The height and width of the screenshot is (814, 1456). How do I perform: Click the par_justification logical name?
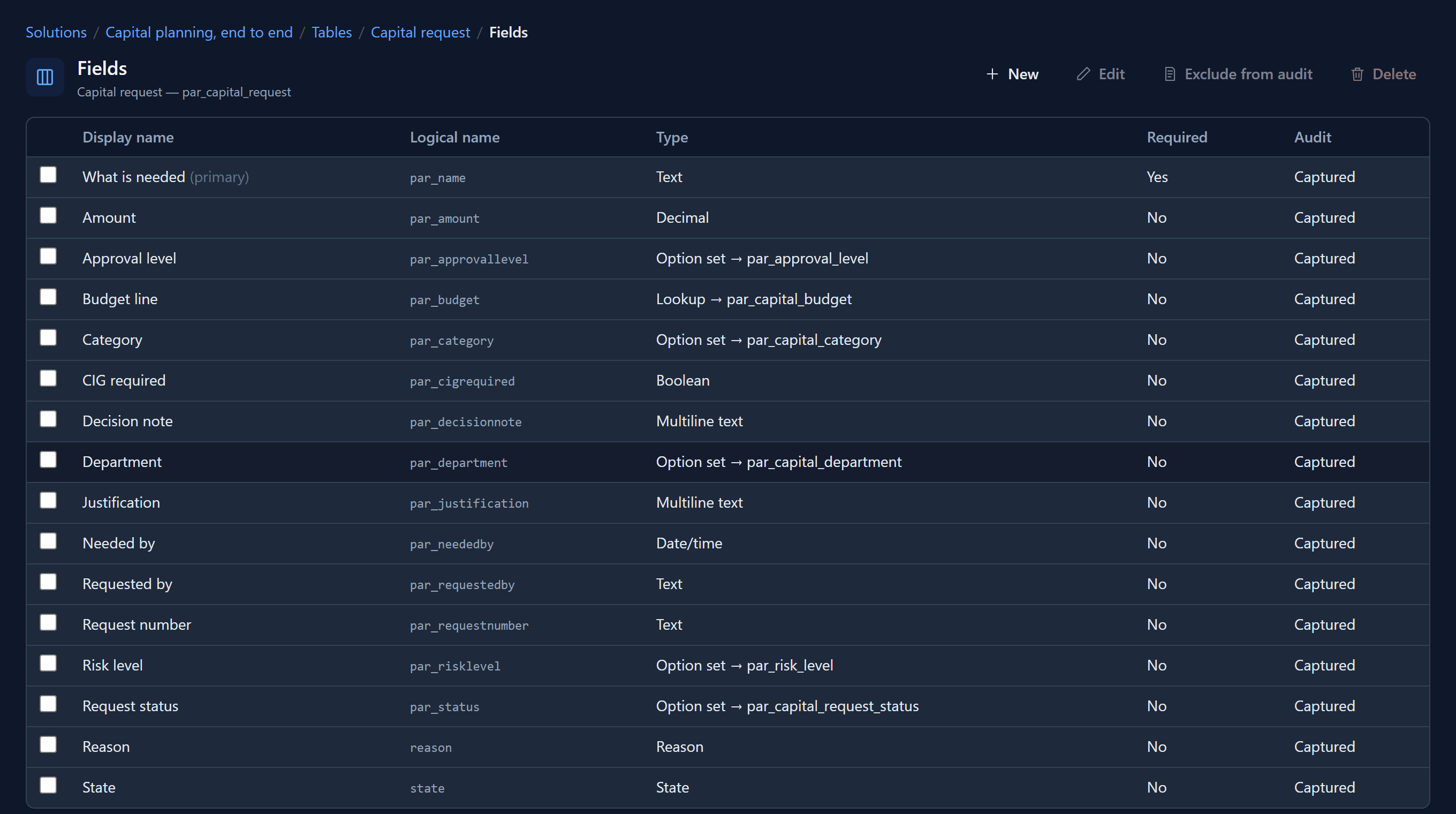469,503
